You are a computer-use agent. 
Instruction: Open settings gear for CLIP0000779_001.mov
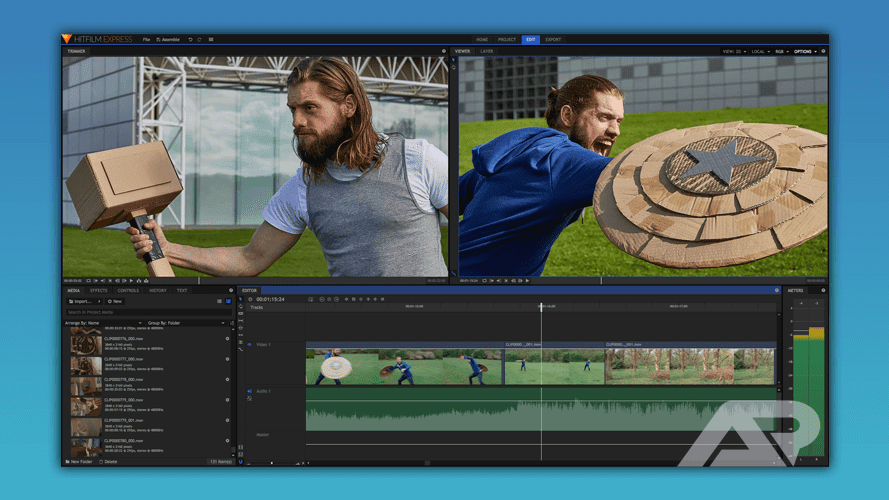click(227, 420)
